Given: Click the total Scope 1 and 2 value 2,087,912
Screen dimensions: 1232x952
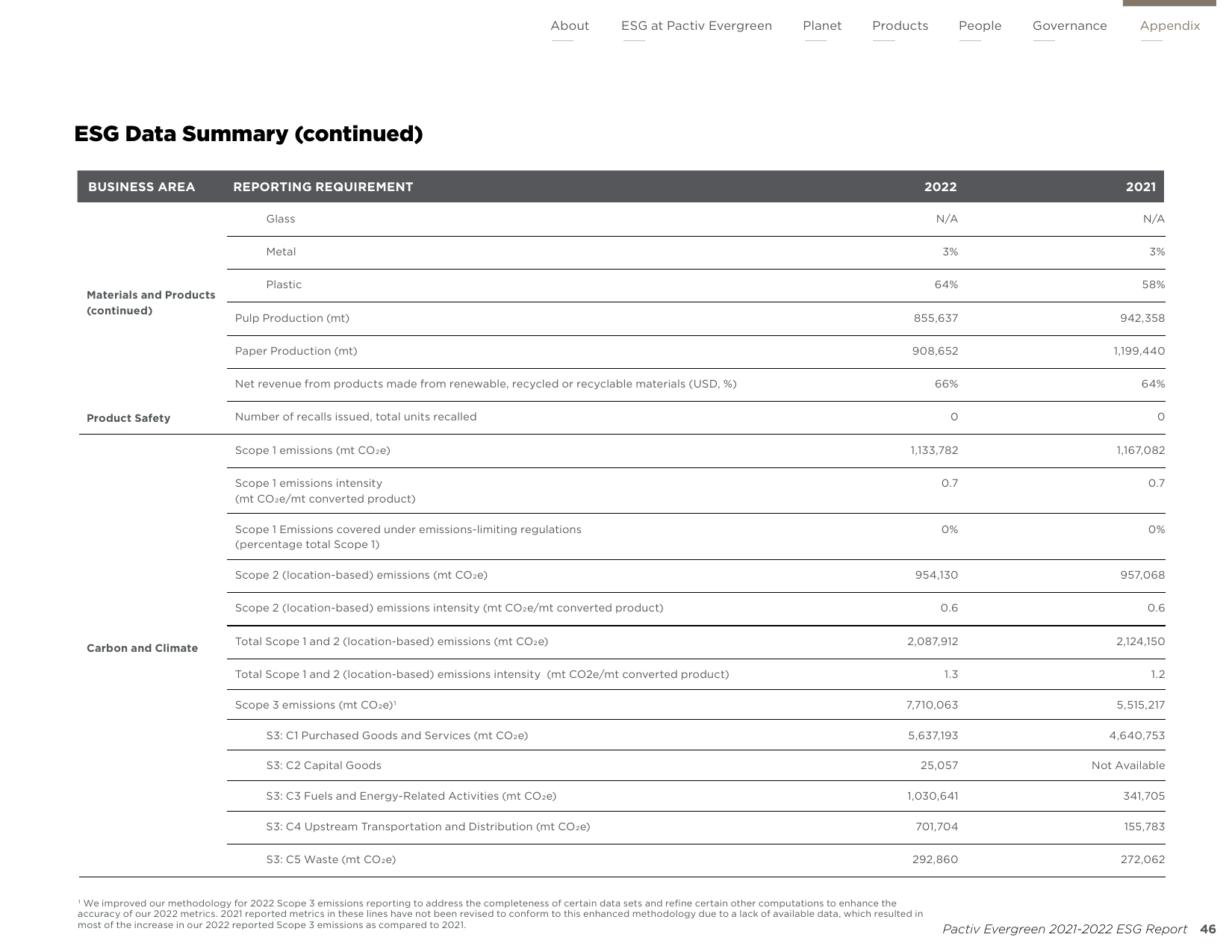Looking at the screenshot, I should point(933,641).
